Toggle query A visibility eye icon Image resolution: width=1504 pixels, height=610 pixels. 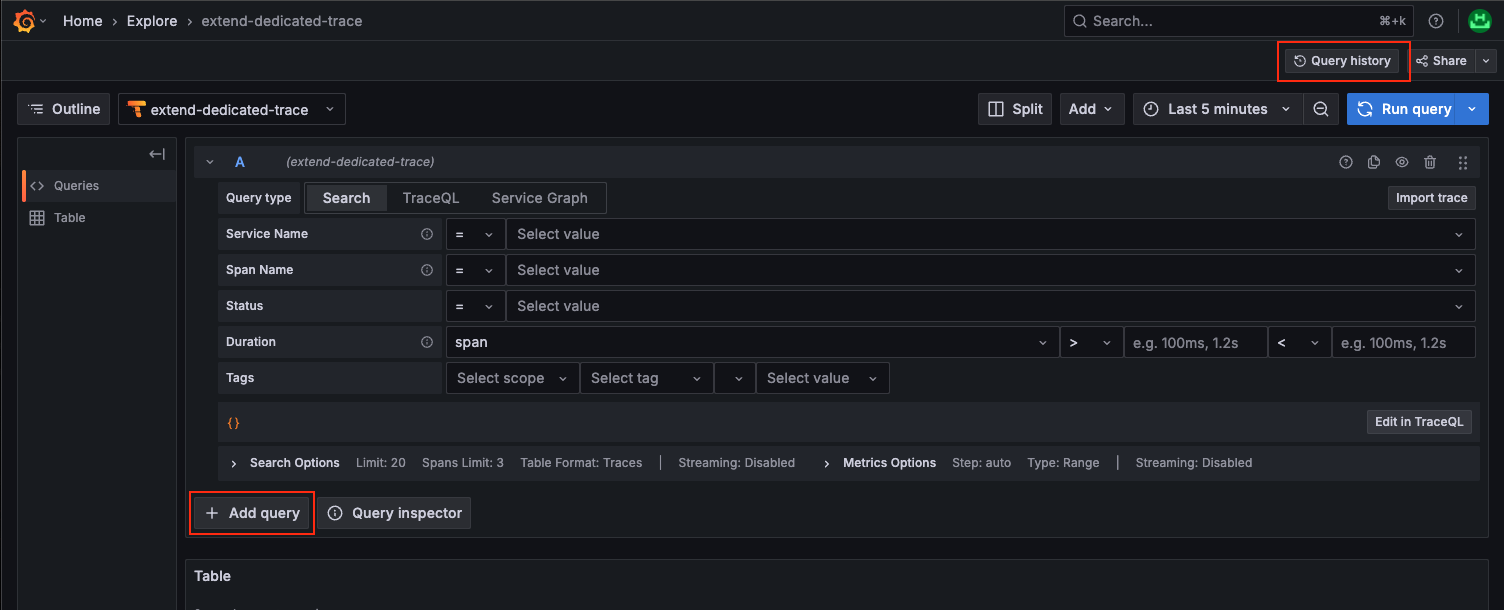click(1402, 162)
